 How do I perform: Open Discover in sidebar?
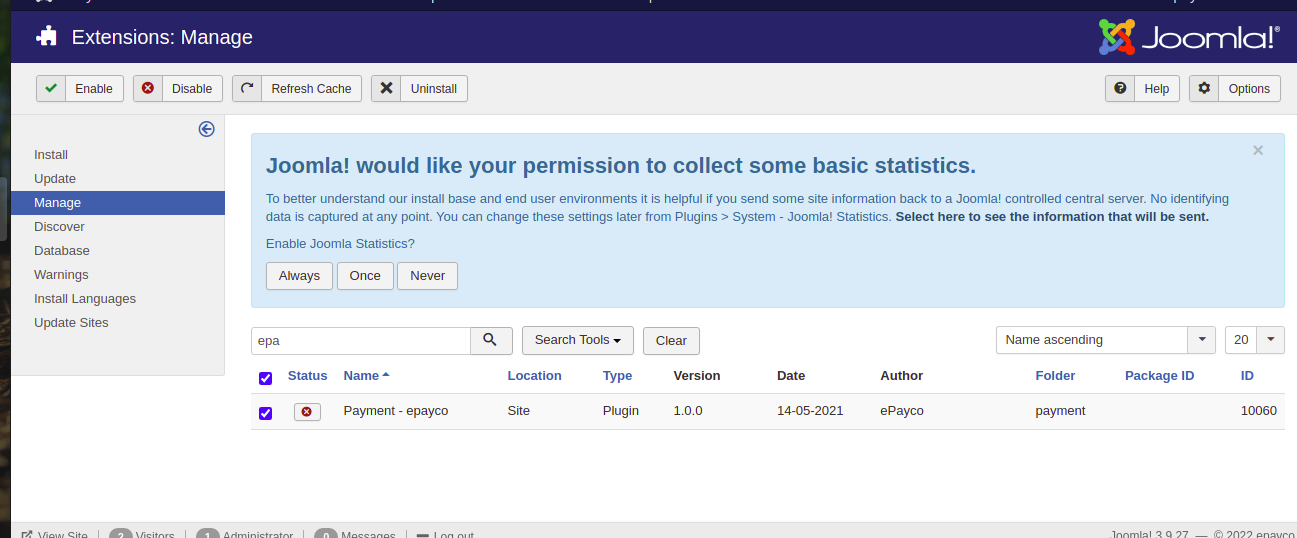point(59,227)
